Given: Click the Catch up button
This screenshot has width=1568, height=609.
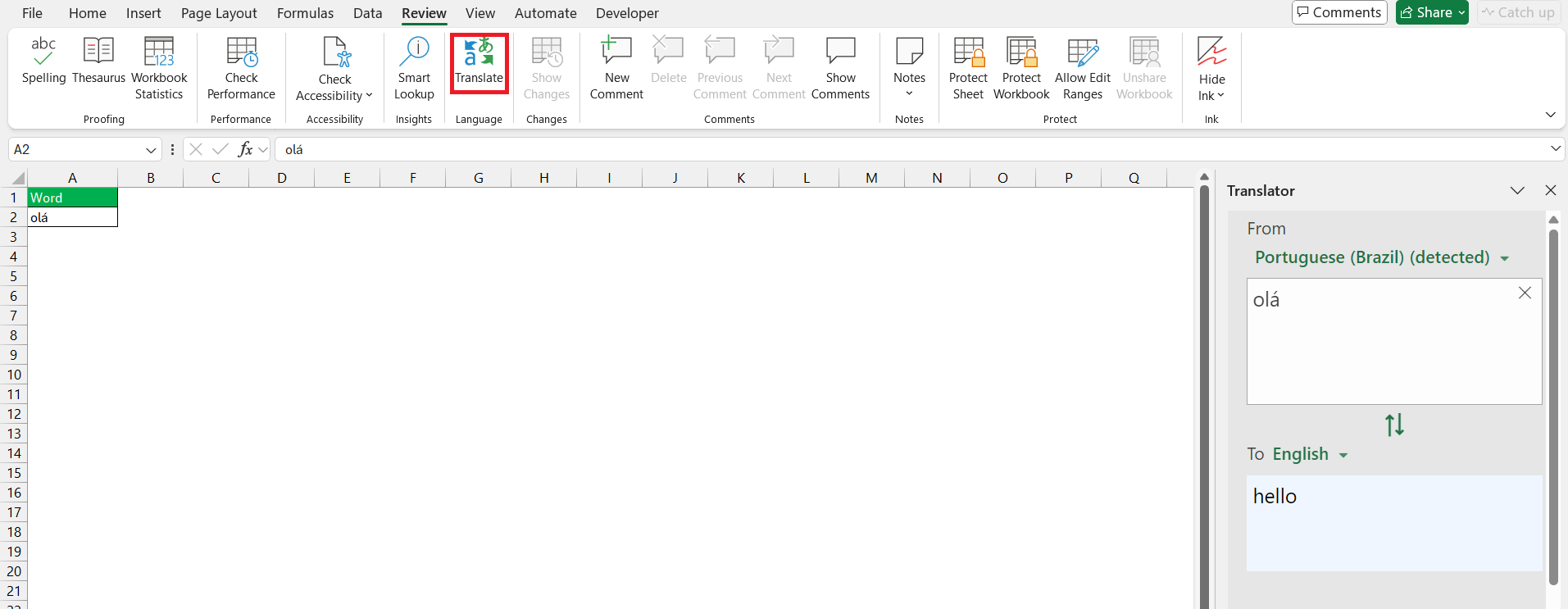Looking at the screenshot, I should (x=1518, y=12).
